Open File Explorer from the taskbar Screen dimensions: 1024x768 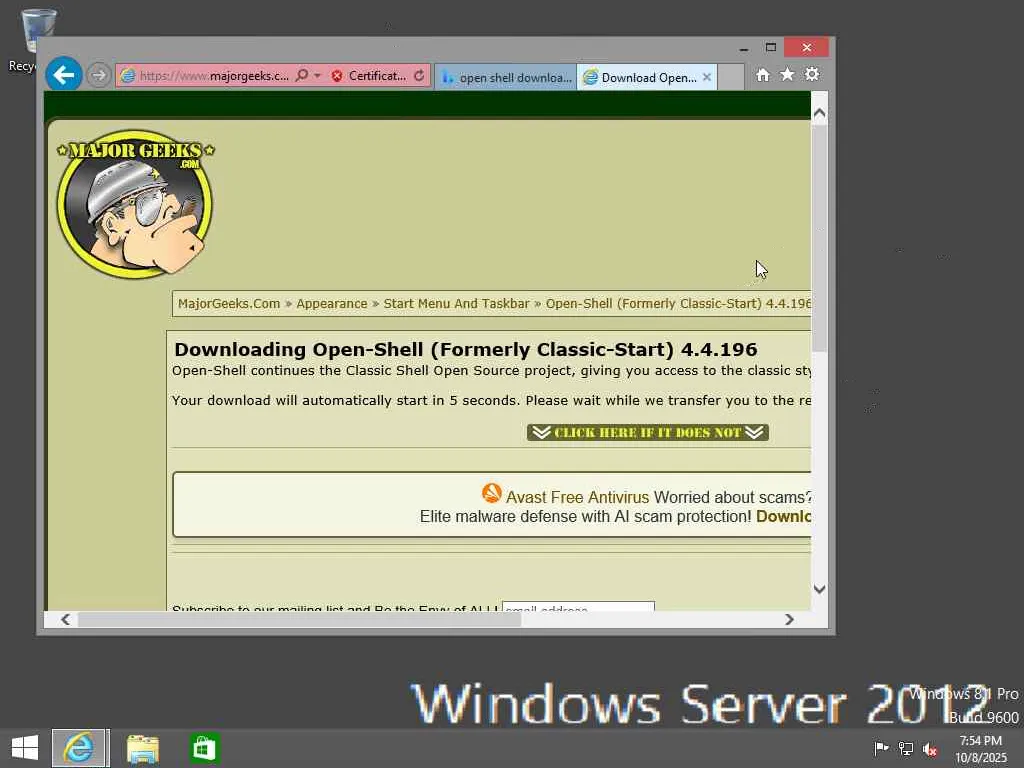click(x=143, y=749)
